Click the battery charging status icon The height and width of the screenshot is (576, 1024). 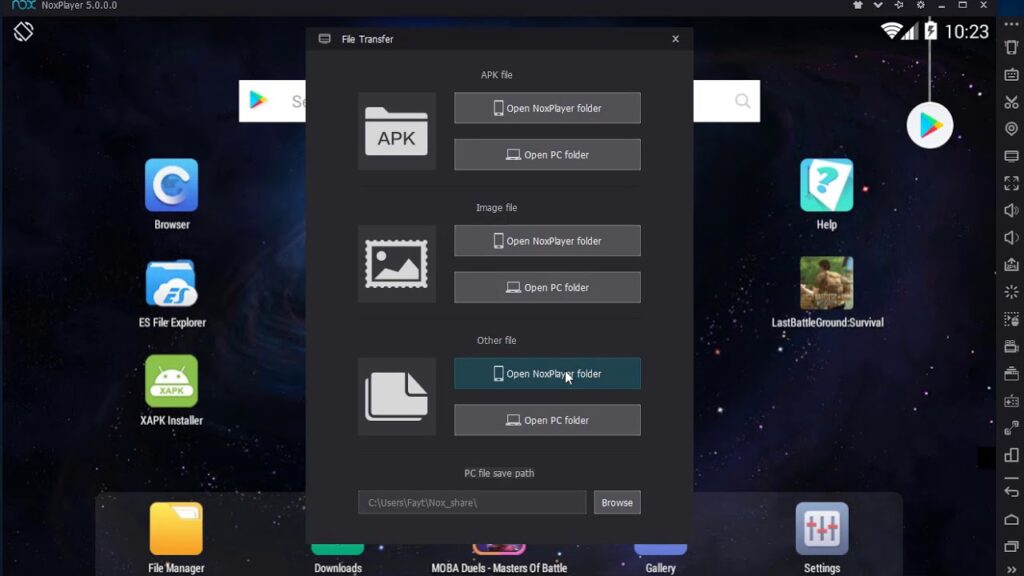(x=931, y=31)
